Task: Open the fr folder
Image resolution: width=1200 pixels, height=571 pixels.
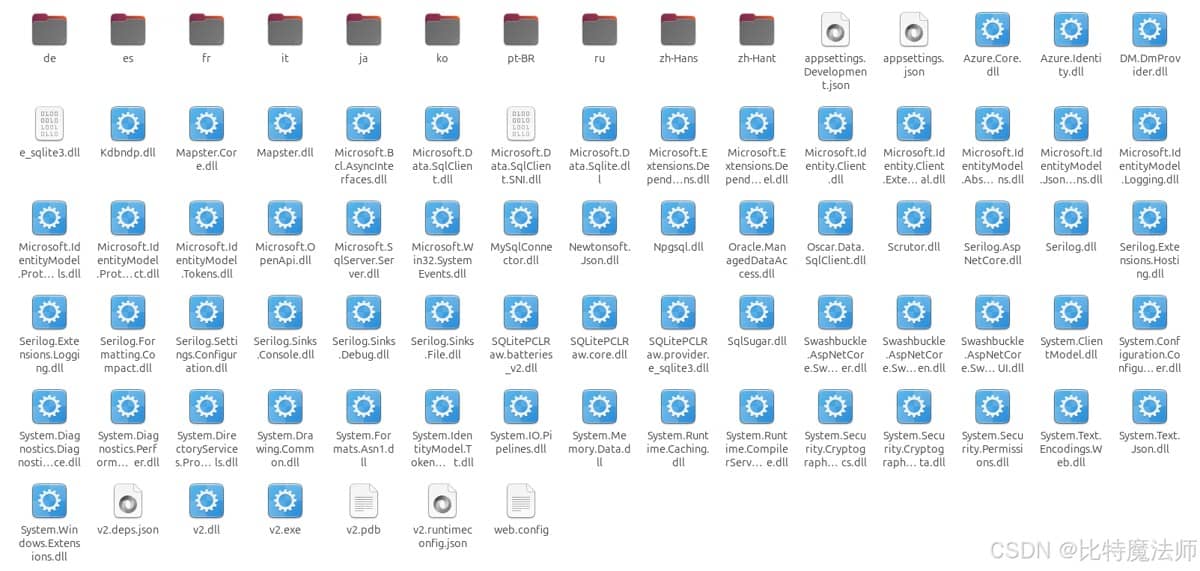Action: coord(206,30)
